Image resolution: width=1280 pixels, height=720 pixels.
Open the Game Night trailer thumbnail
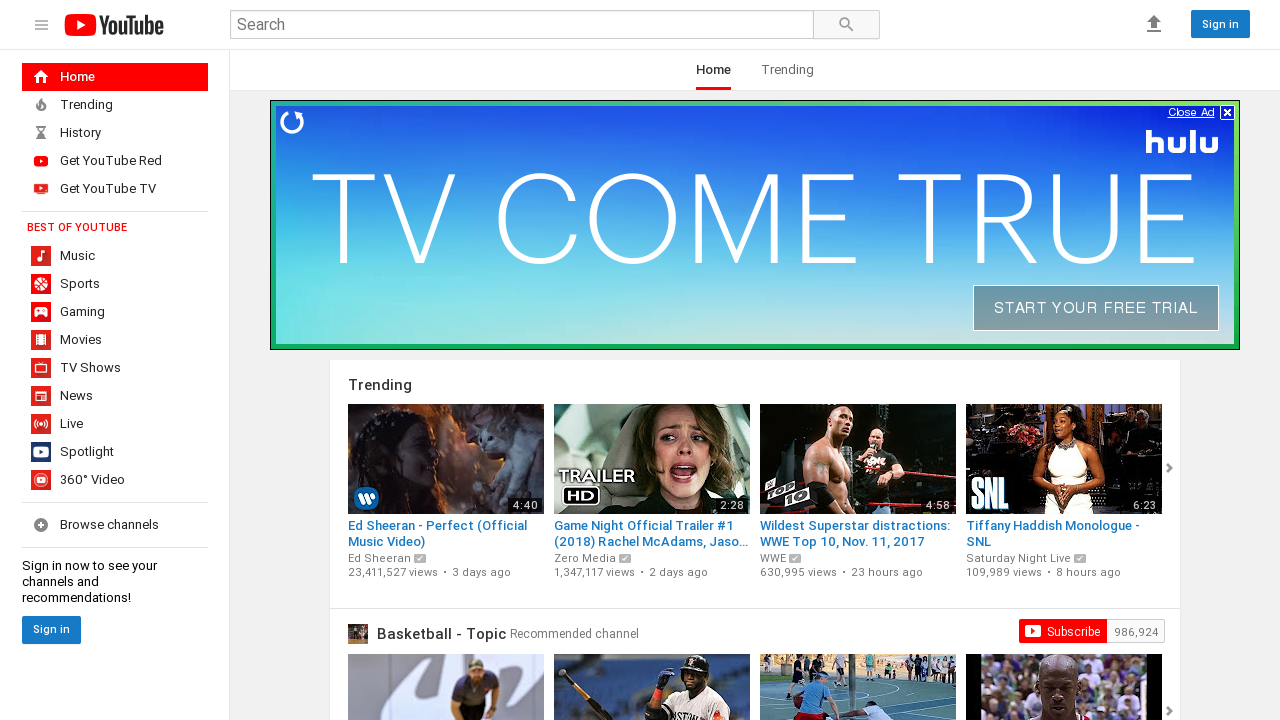click(x=652, y=459)
